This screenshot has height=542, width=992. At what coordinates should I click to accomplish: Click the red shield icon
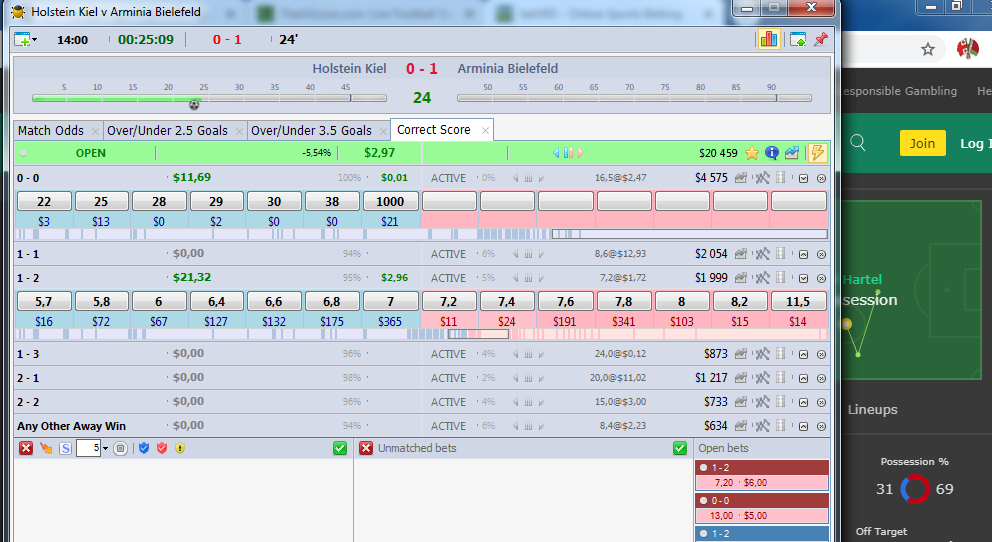pyautogui.click(x=162, y=448)
